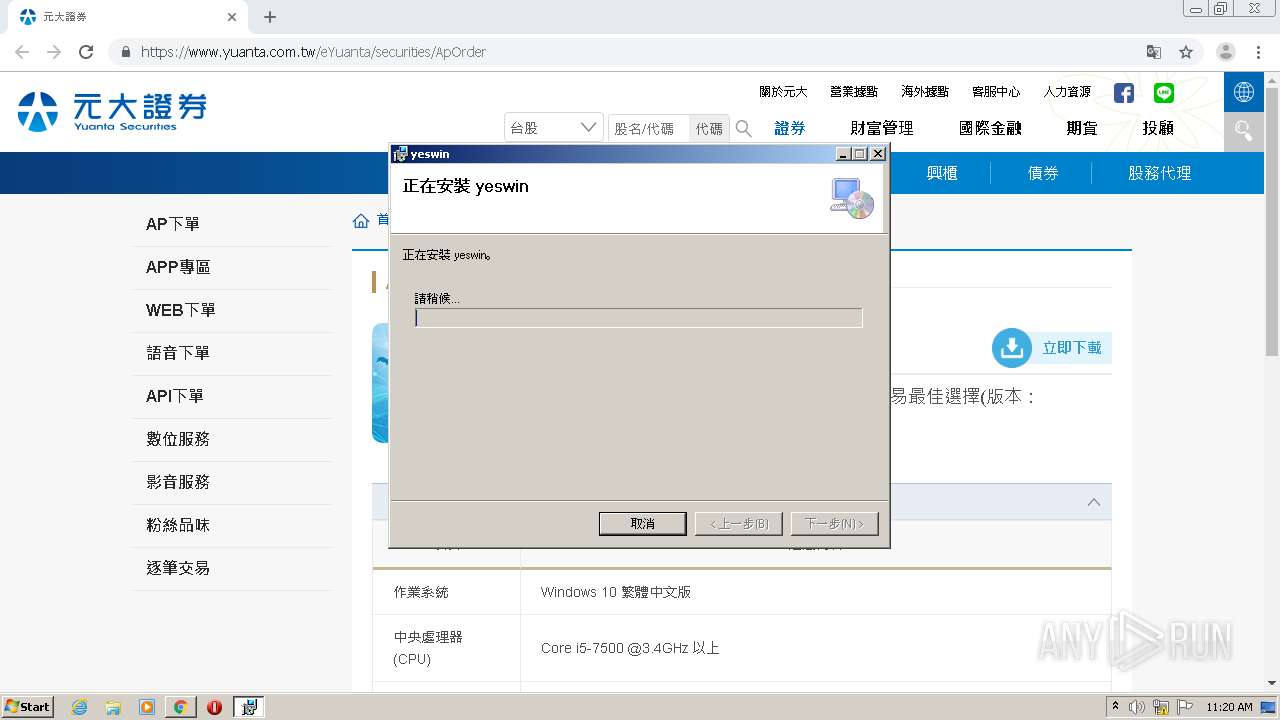Open the 關於元大 link

tap(783, 92)
